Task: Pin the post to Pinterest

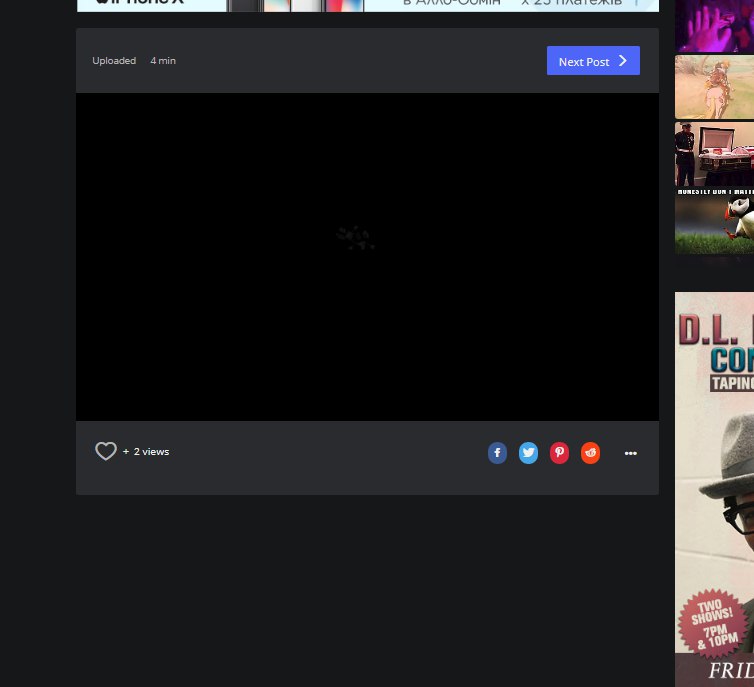Action: [x=559, y=453]
